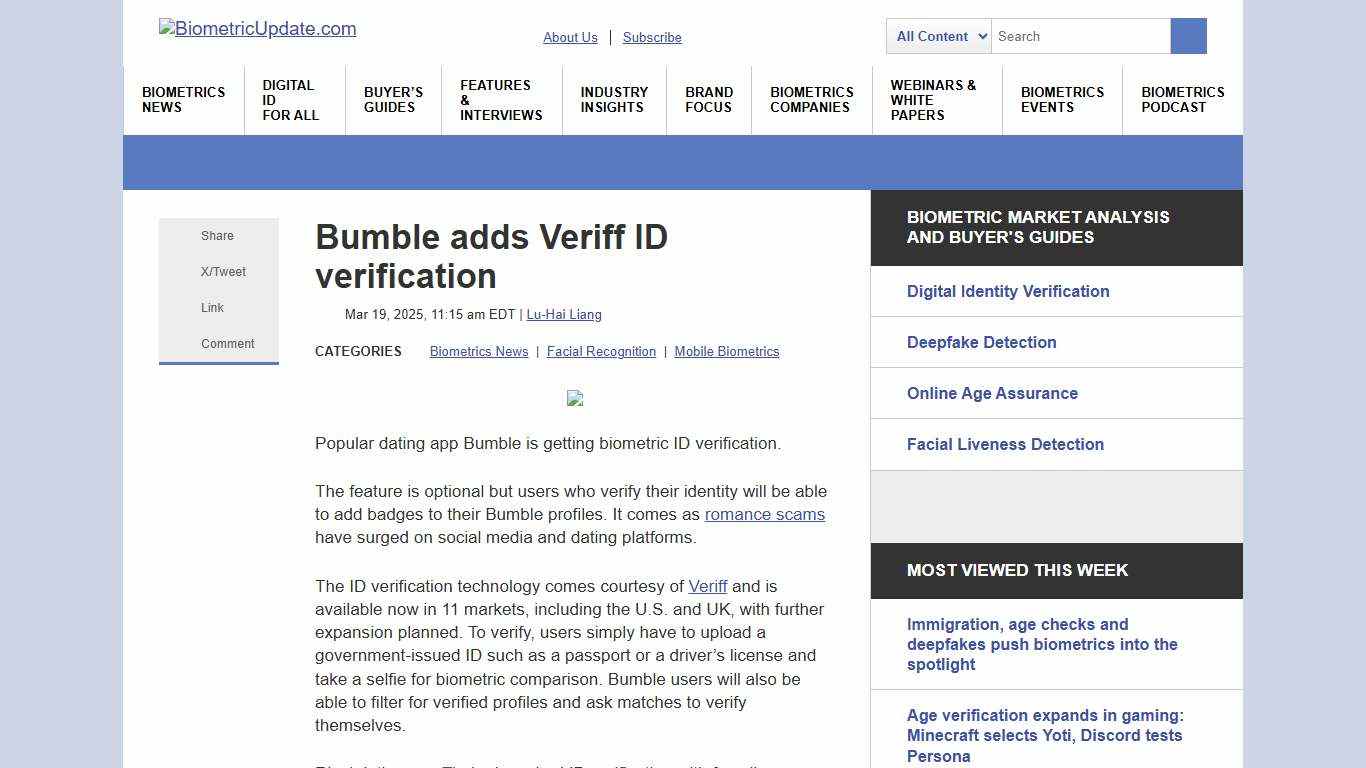Image resolution: width=1366 pixels, height=768 pixels.
Task: Open the Deepfake Detection buyer's guide
Action: 981,342
